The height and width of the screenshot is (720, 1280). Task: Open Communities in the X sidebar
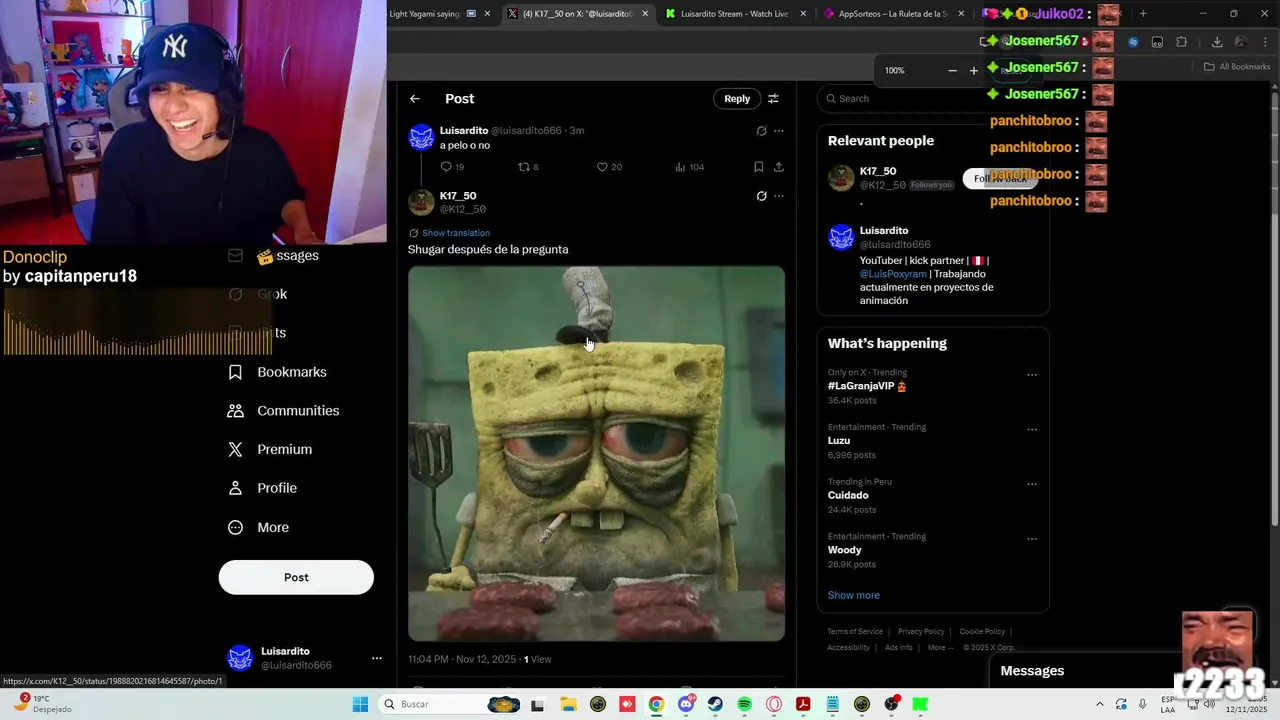pyautogui.click(x=284, y=411)
